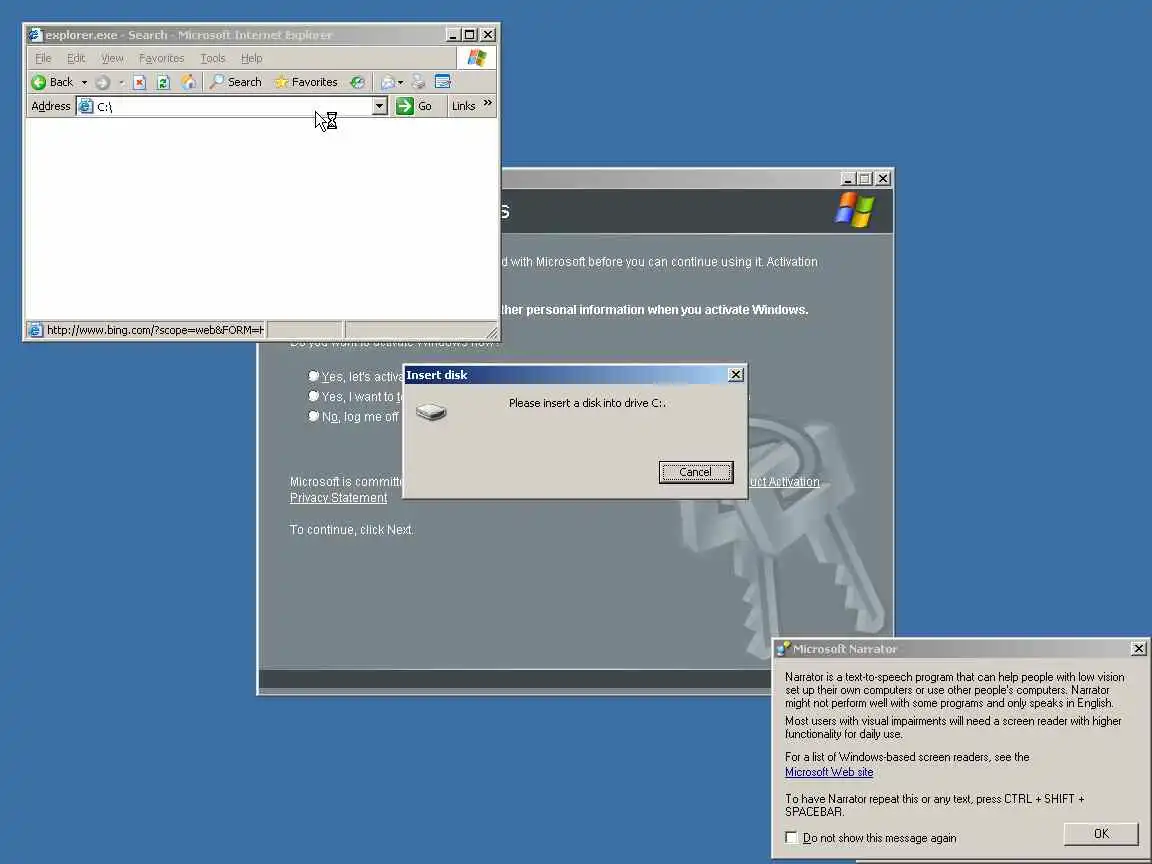
Task: Click the Microsoft Narrator title icon
Action: pyautogui.click(x=783, y=649)
